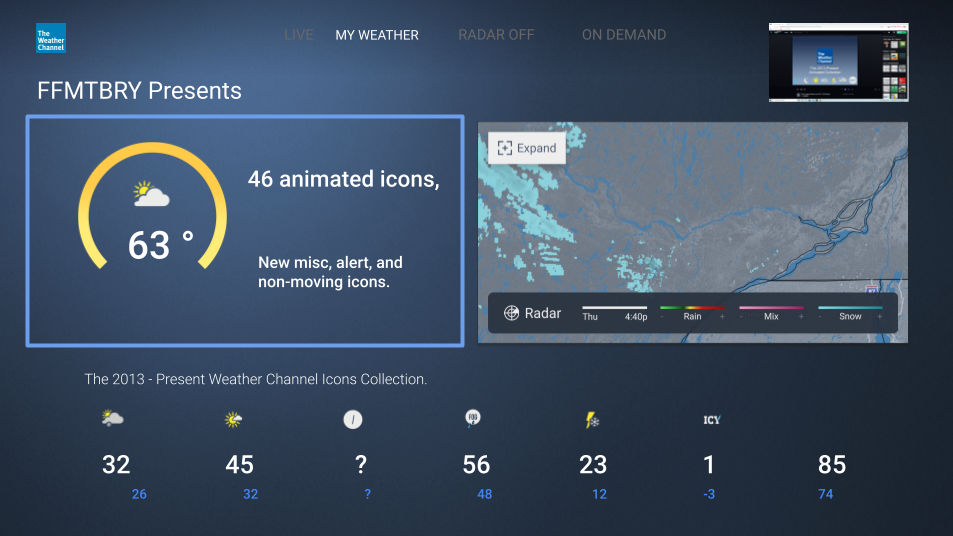Click the thermometer bubble icon above 56
953x536 pixels.
point(472,418)
